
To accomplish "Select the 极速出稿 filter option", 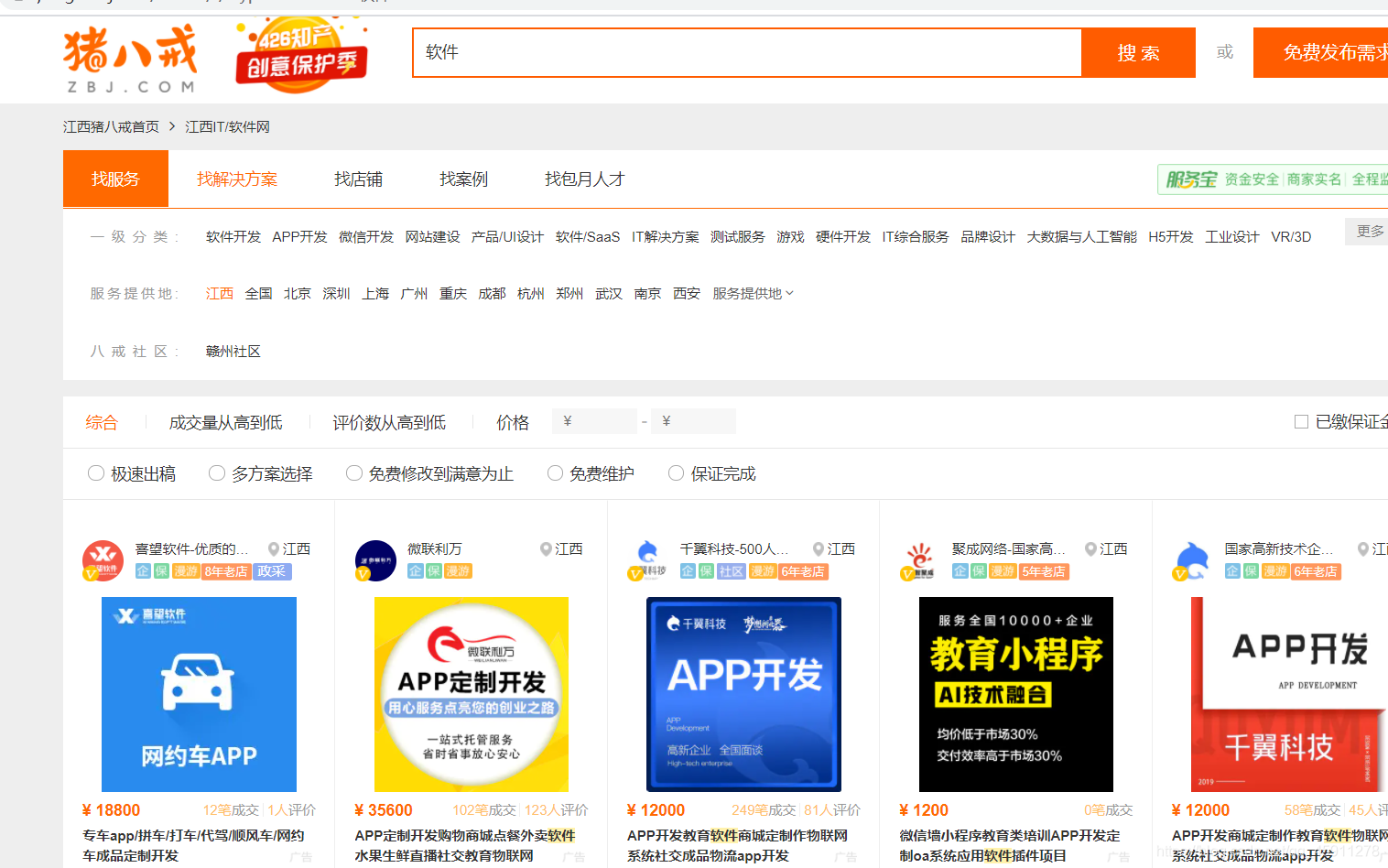I will click(96, 473).
